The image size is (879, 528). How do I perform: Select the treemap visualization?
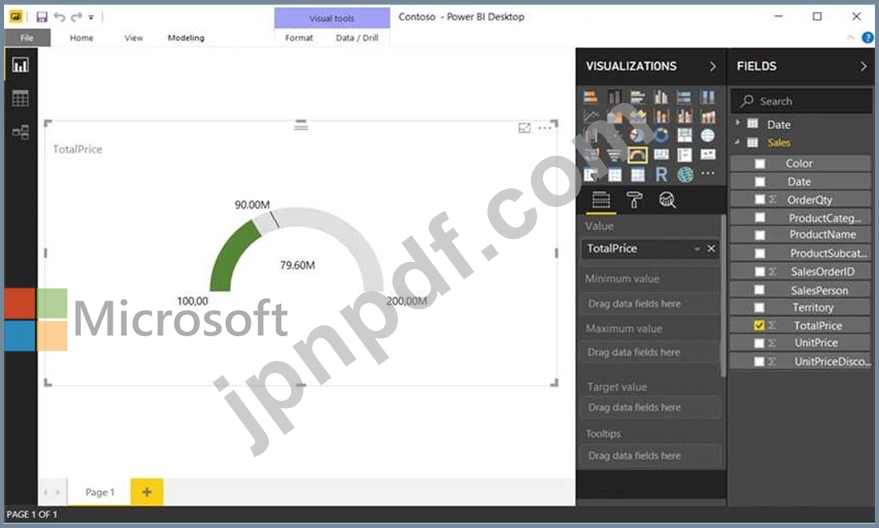click(x=684, y=135)
